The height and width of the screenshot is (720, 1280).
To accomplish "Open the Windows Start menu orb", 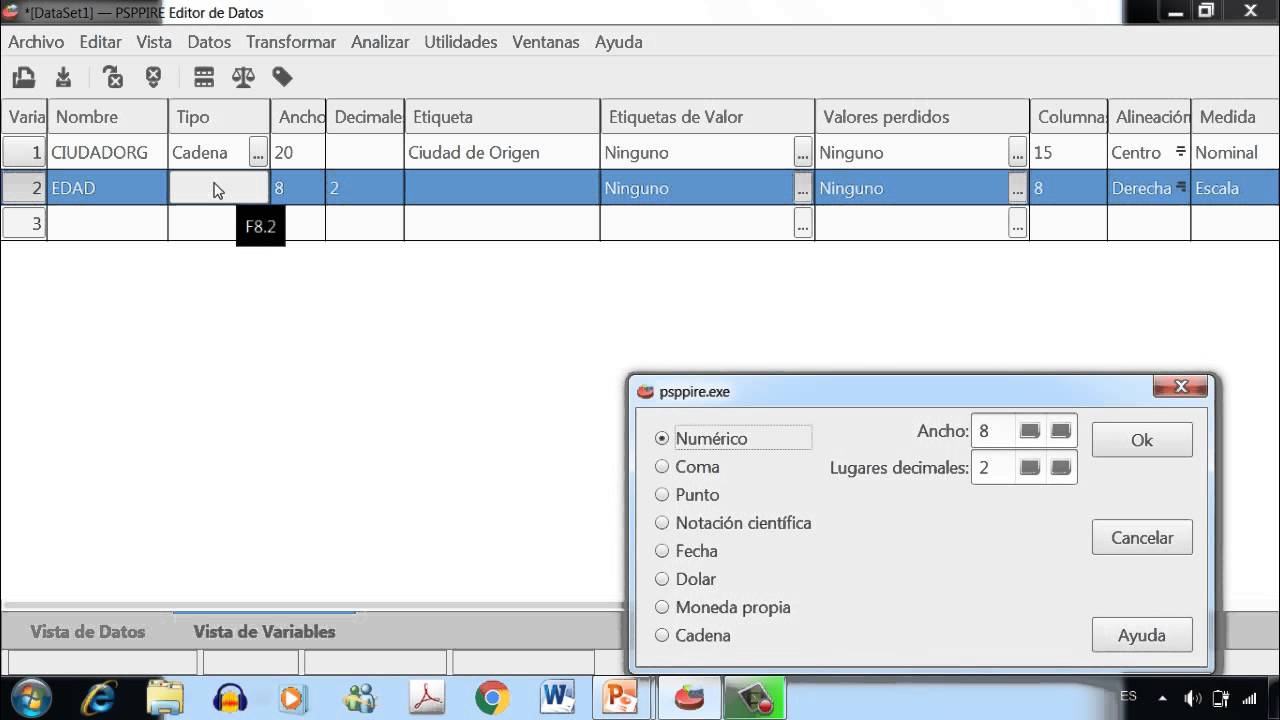I will [33, 697].
